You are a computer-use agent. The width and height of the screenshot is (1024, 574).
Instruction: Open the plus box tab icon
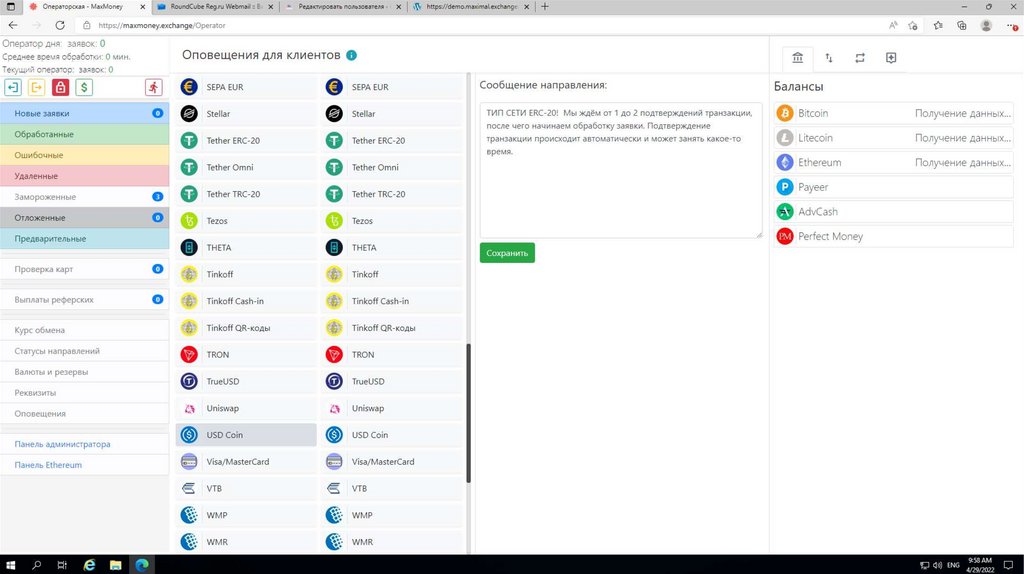[891, 58]
